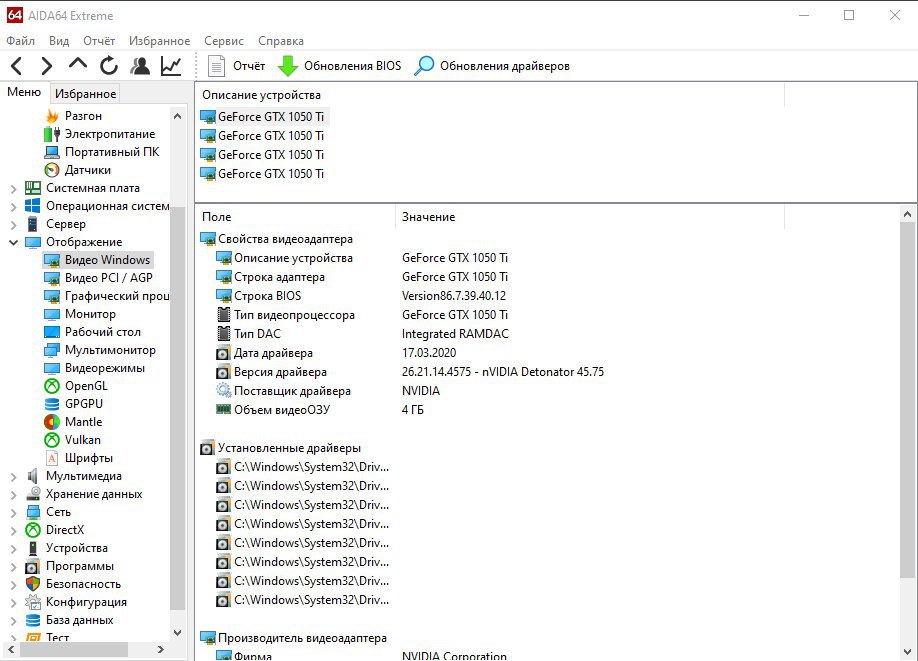Expand the Сеть node
This screenshot has height=661, width=918.
pos(13,513)
